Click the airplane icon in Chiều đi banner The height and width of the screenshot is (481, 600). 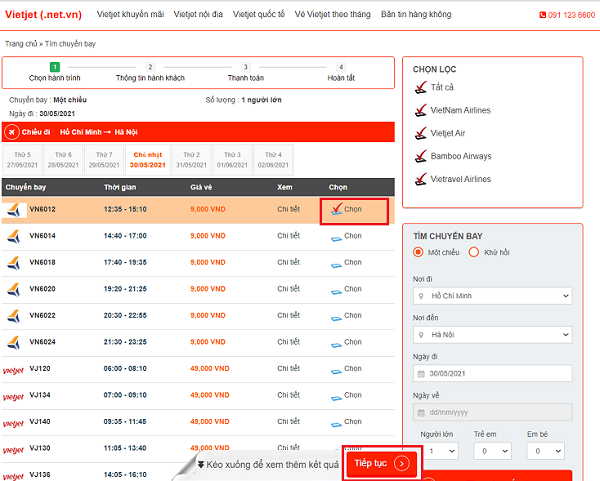click(12, 132)
